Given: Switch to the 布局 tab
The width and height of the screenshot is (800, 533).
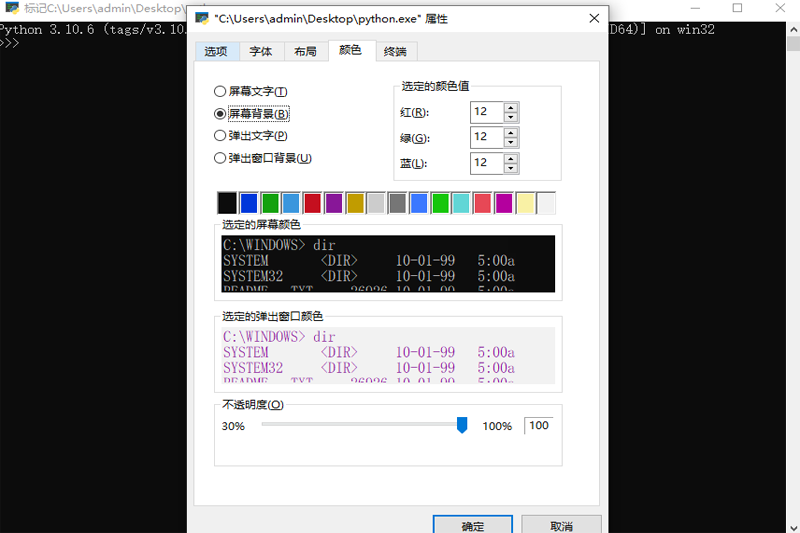Looking at the screenshot, I should coord(306,52).
